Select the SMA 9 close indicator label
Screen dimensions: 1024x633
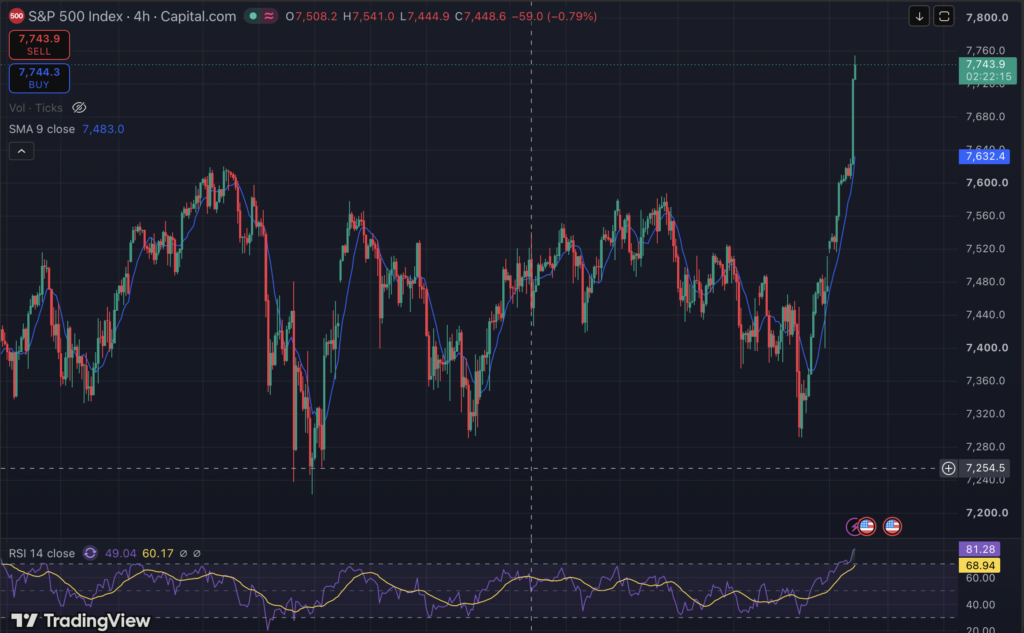pos(42,129)
